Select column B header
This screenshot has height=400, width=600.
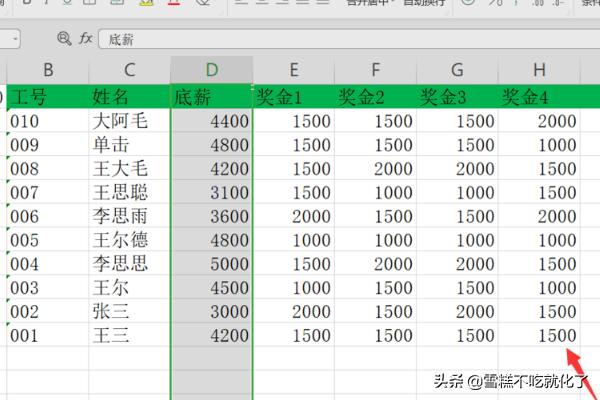[47, 69]
